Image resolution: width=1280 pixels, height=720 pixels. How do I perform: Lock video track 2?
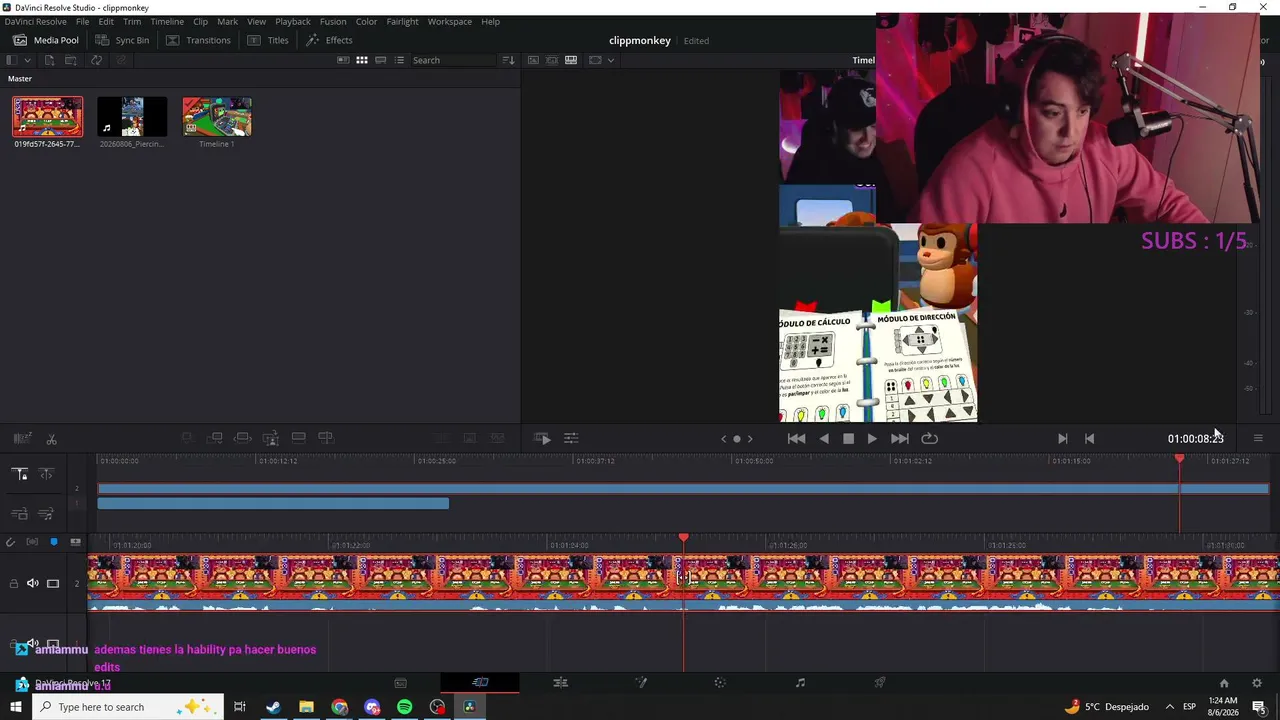(x=14, y=583)
